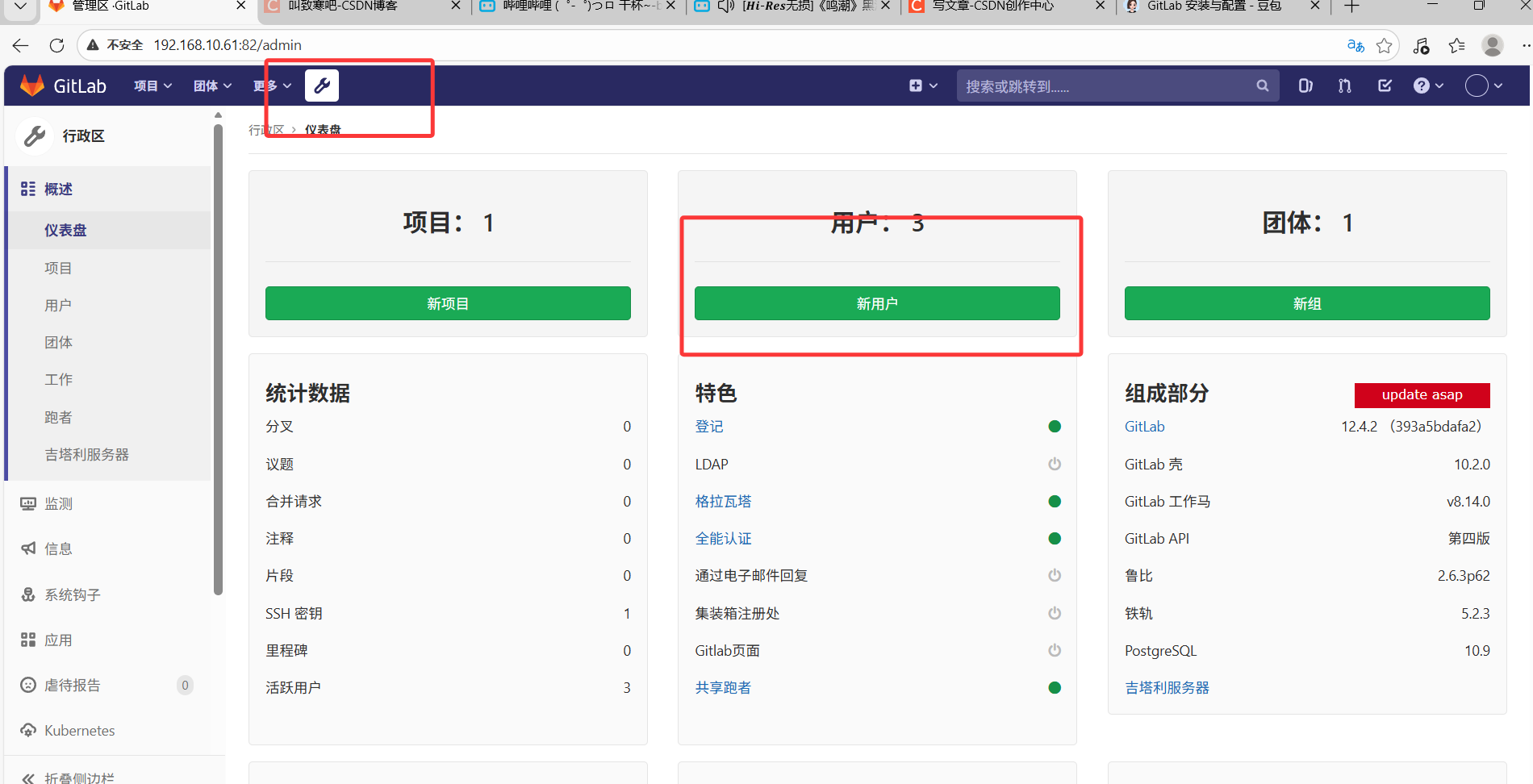Open the admin area wrench icon
Image resolution: width=1533 pixels, height=784 pixels.
322,85
